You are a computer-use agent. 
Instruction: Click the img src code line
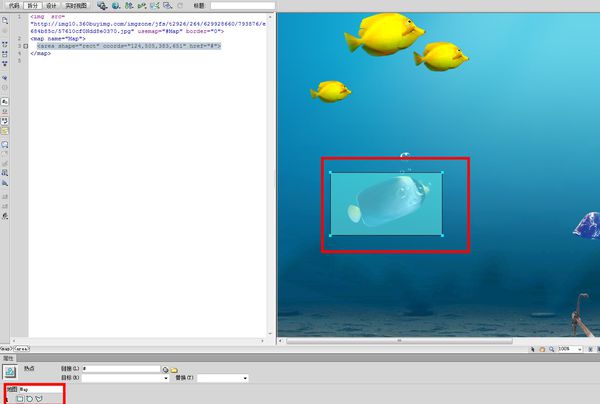148,24
